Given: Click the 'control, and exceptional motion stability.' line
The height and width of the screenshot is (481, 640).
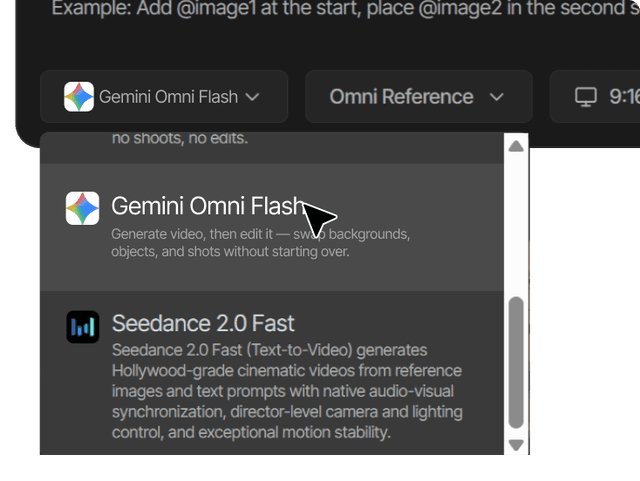Looking at the screenshot, I should tap(251, 432).
